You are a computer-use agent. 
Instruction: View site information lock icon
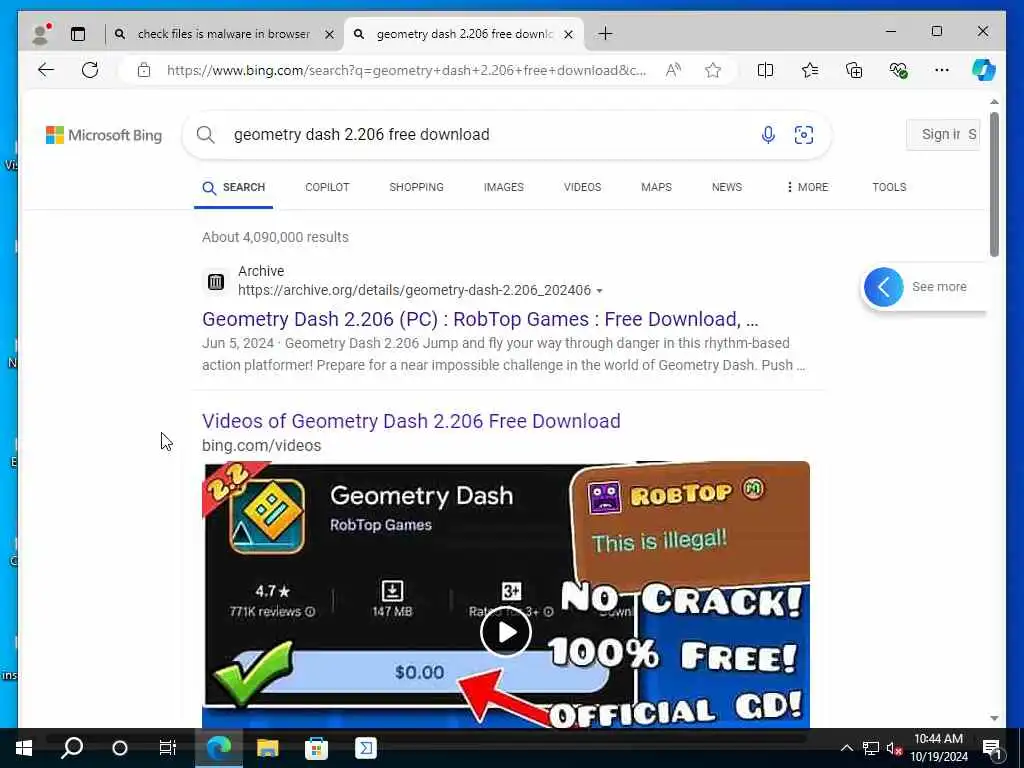[x=144, y=70]
